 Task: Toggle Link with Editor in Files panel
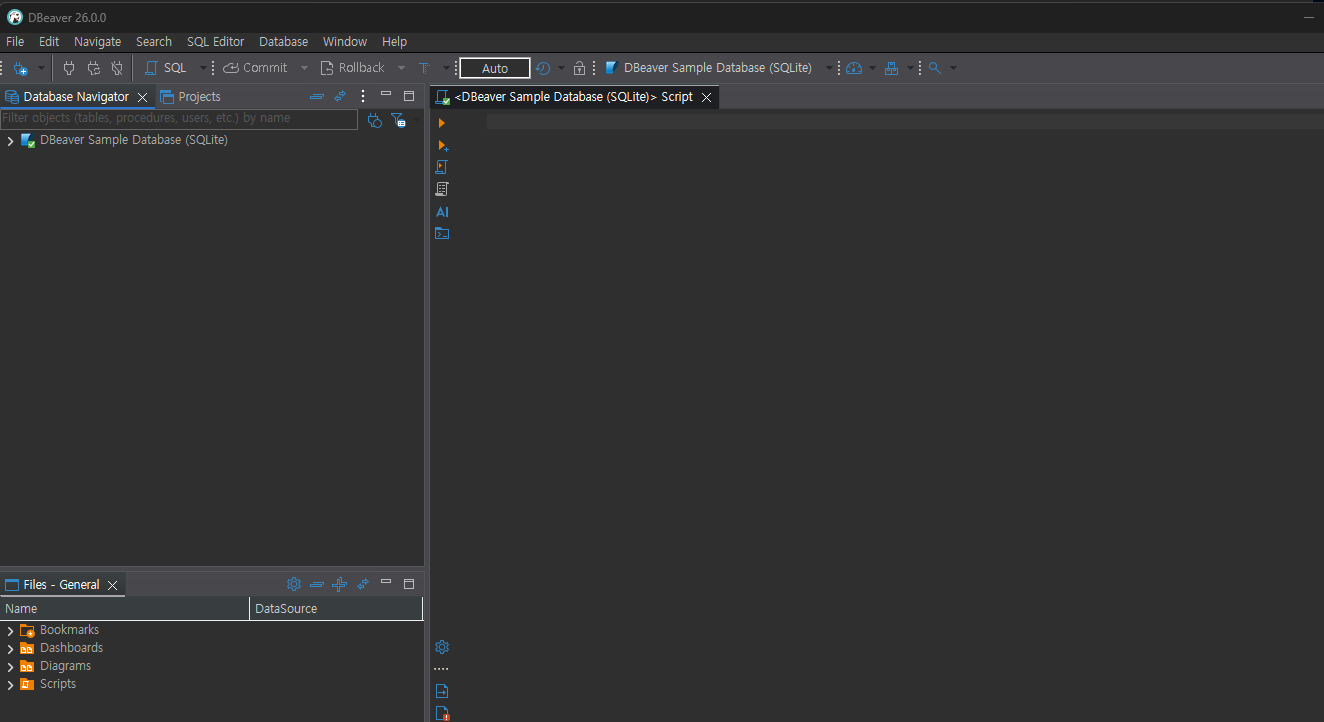pyautogui.click(x=363, y=584)
